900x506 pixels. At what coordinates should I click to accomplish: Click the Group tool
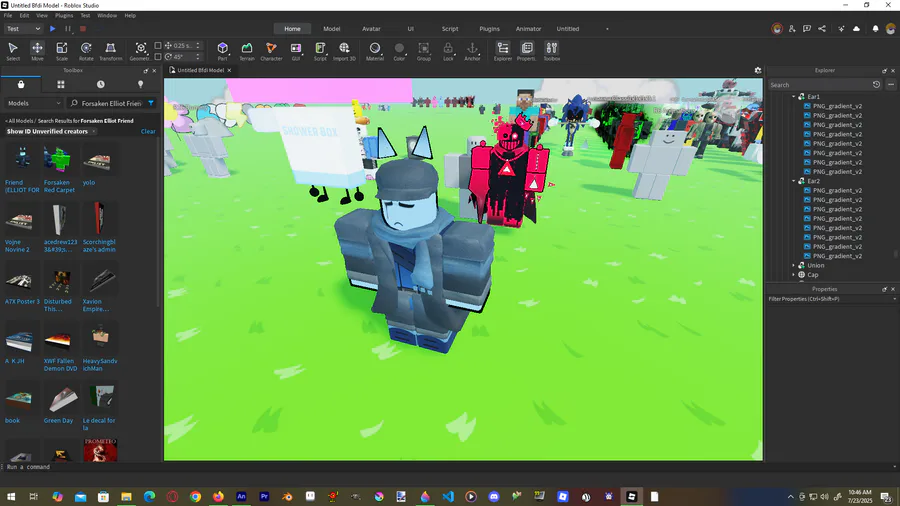424,50
